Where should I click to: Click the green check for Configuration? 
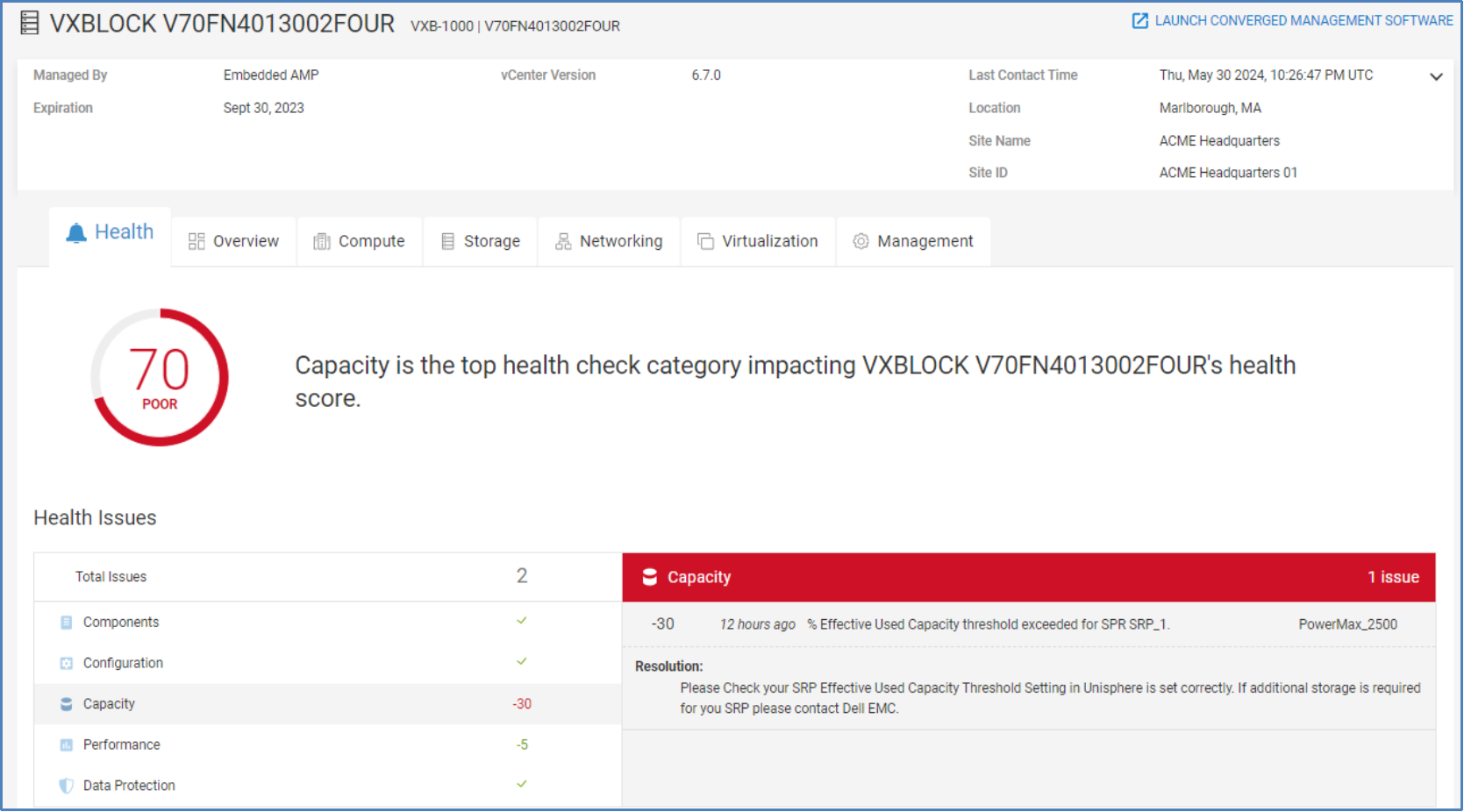click(522, 661)
